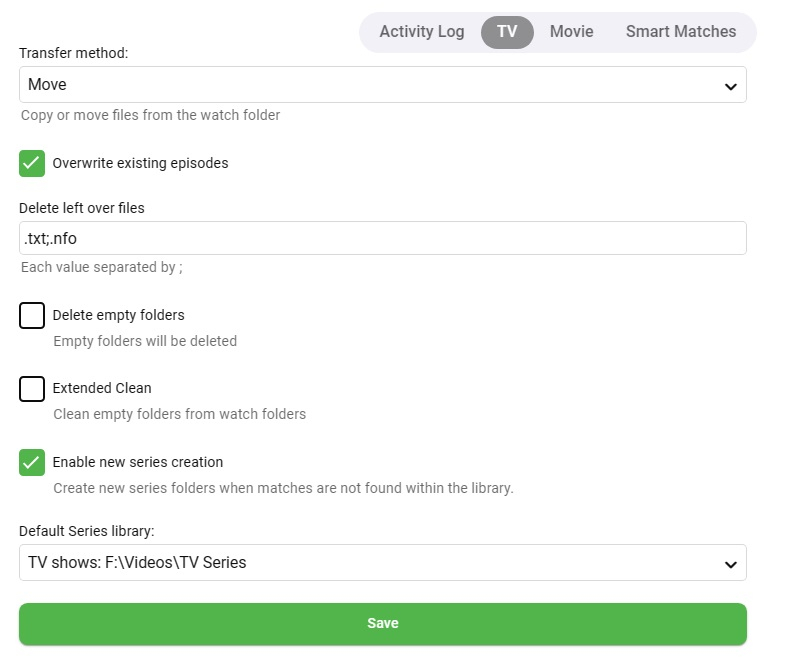Save the TV settings
Viewport: 798px width, 672px height.
click(x=383, y=624)
